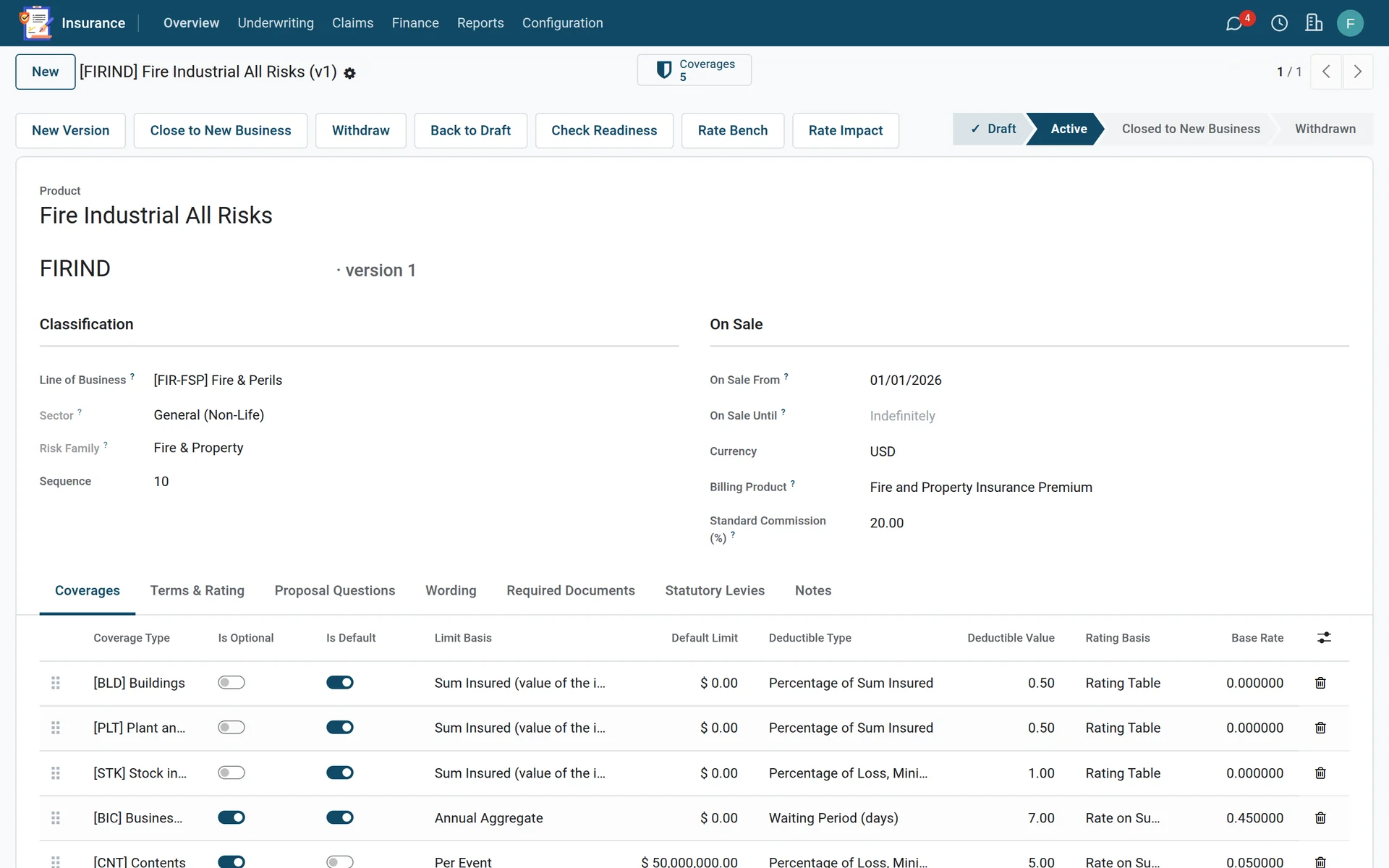The width and height of the screenshot is (1389, 868).
Task: Switch to Statutory Levies tab
Action: [715, 590]
